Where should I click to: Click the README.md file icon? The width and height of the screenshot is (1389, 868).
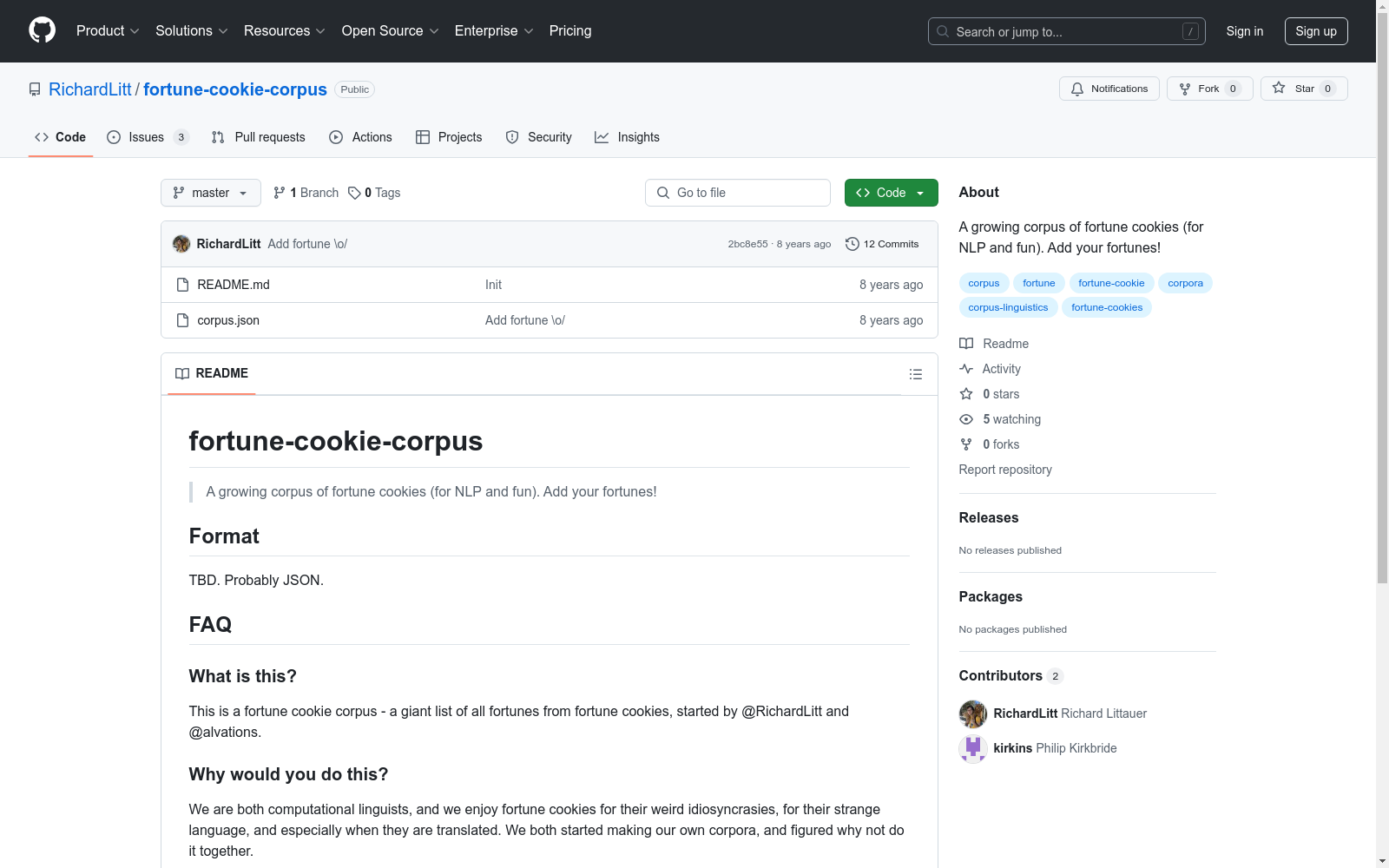[182, 285]
